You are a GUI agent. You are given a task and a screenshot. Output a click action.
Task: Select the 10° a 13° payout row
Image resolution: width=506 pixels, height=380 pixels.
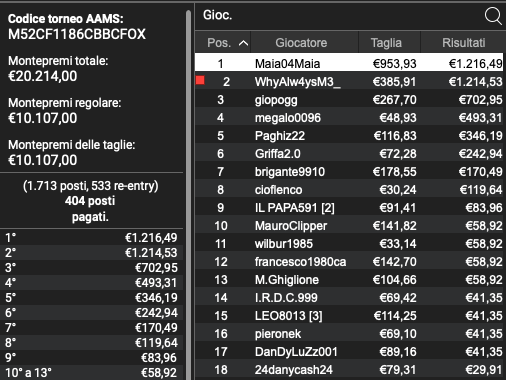point(91,373)
